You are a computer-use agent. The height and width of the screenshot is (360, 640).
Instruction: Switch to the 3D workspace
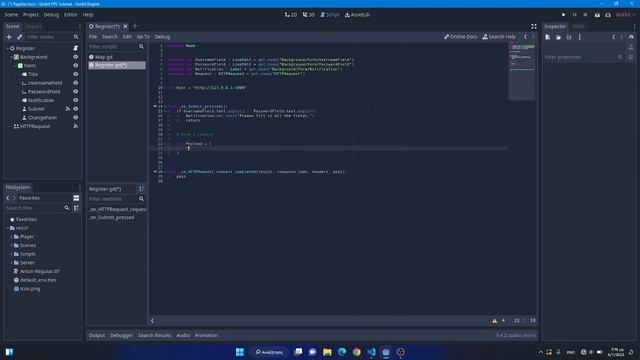[309, 15]
